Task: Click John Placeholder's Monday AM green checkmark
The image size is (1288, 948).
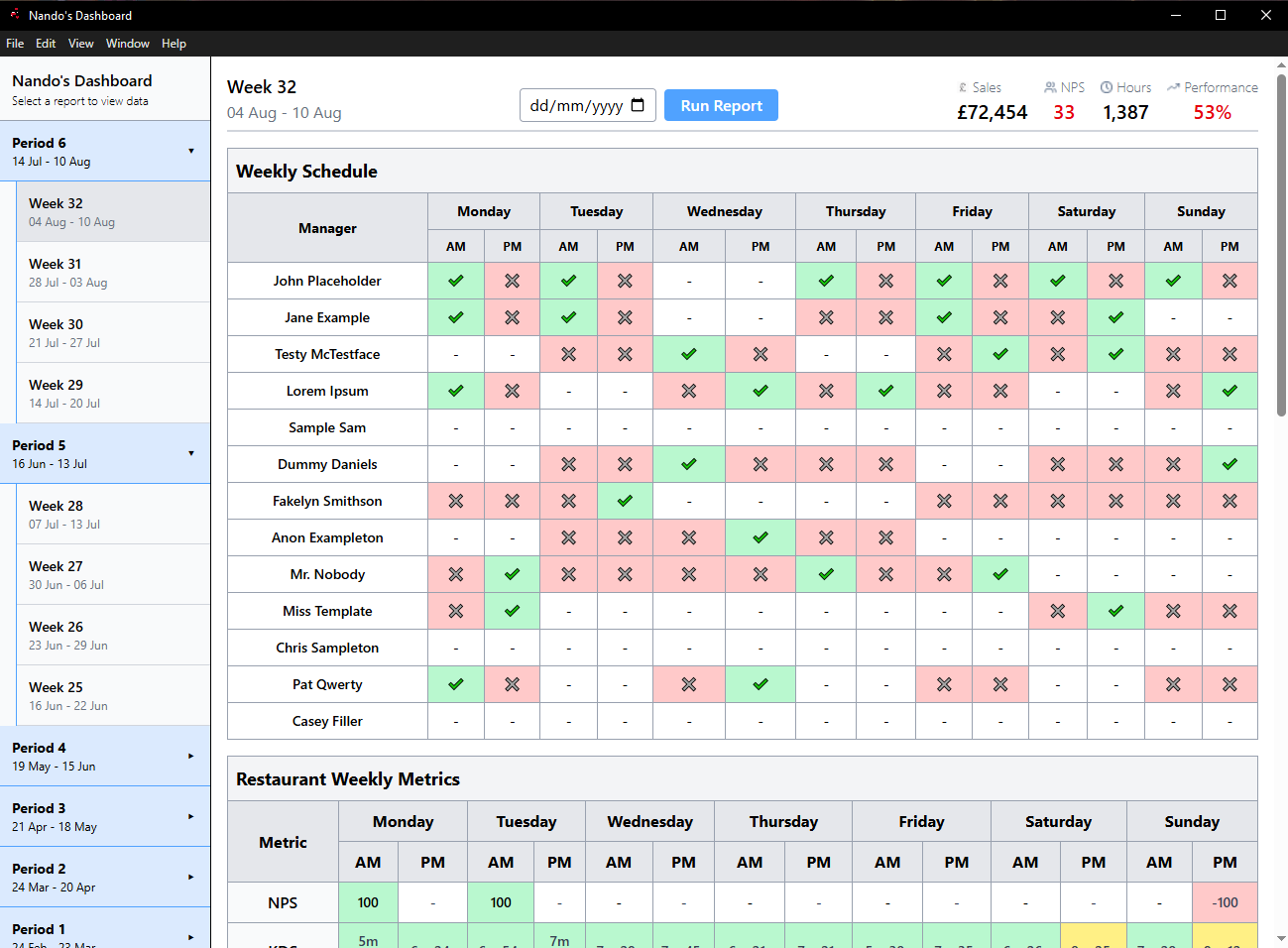Action: (x=456, y=281)
